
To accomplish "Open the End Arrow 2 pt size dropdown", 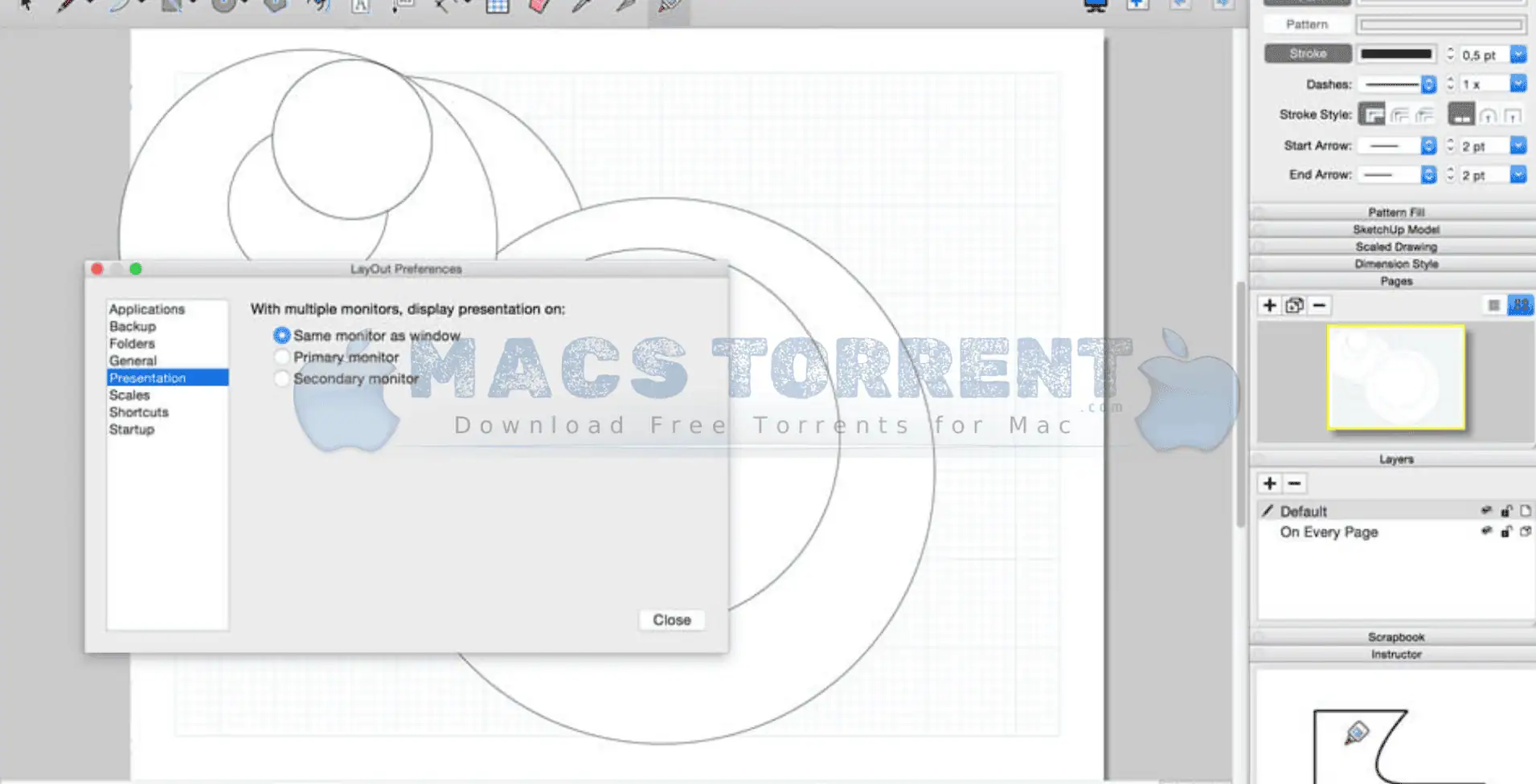I will pos(1518,175).
